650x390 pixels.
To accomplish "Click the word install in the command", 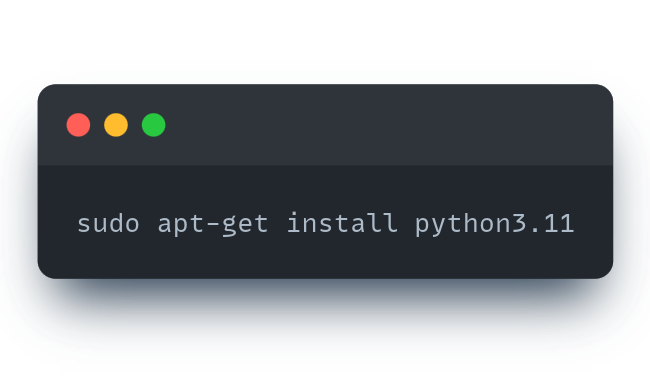I will click(x=342, y=223).
